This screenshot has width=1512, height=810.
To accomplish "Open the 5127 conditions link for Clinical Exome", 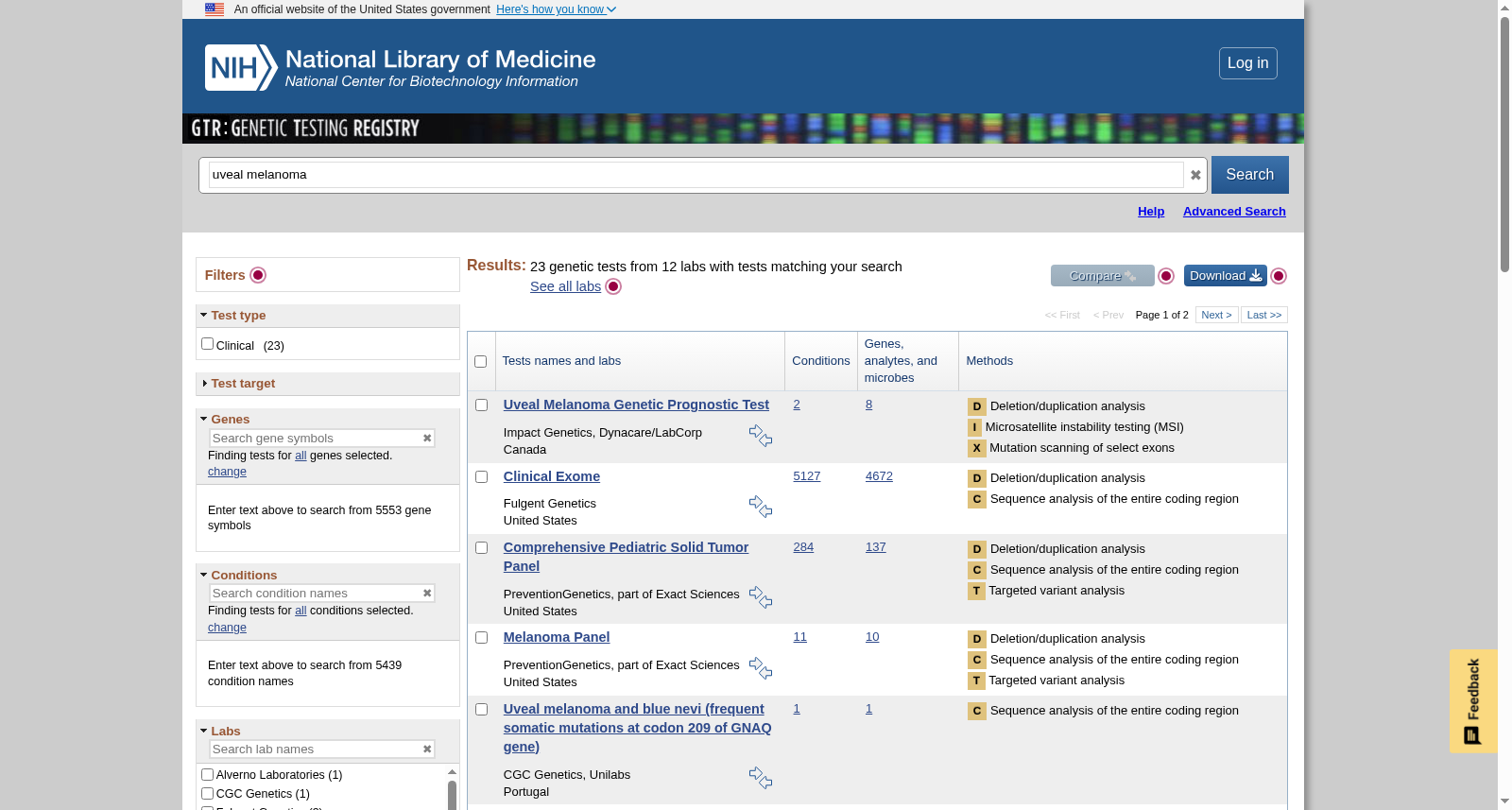I will click(x=807, y=476).
